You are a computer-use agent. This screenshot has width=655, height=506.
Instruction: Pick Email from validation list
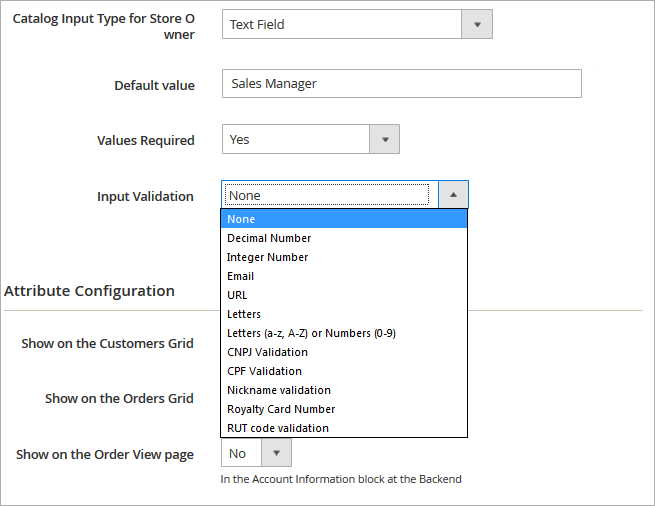[241, 276]
